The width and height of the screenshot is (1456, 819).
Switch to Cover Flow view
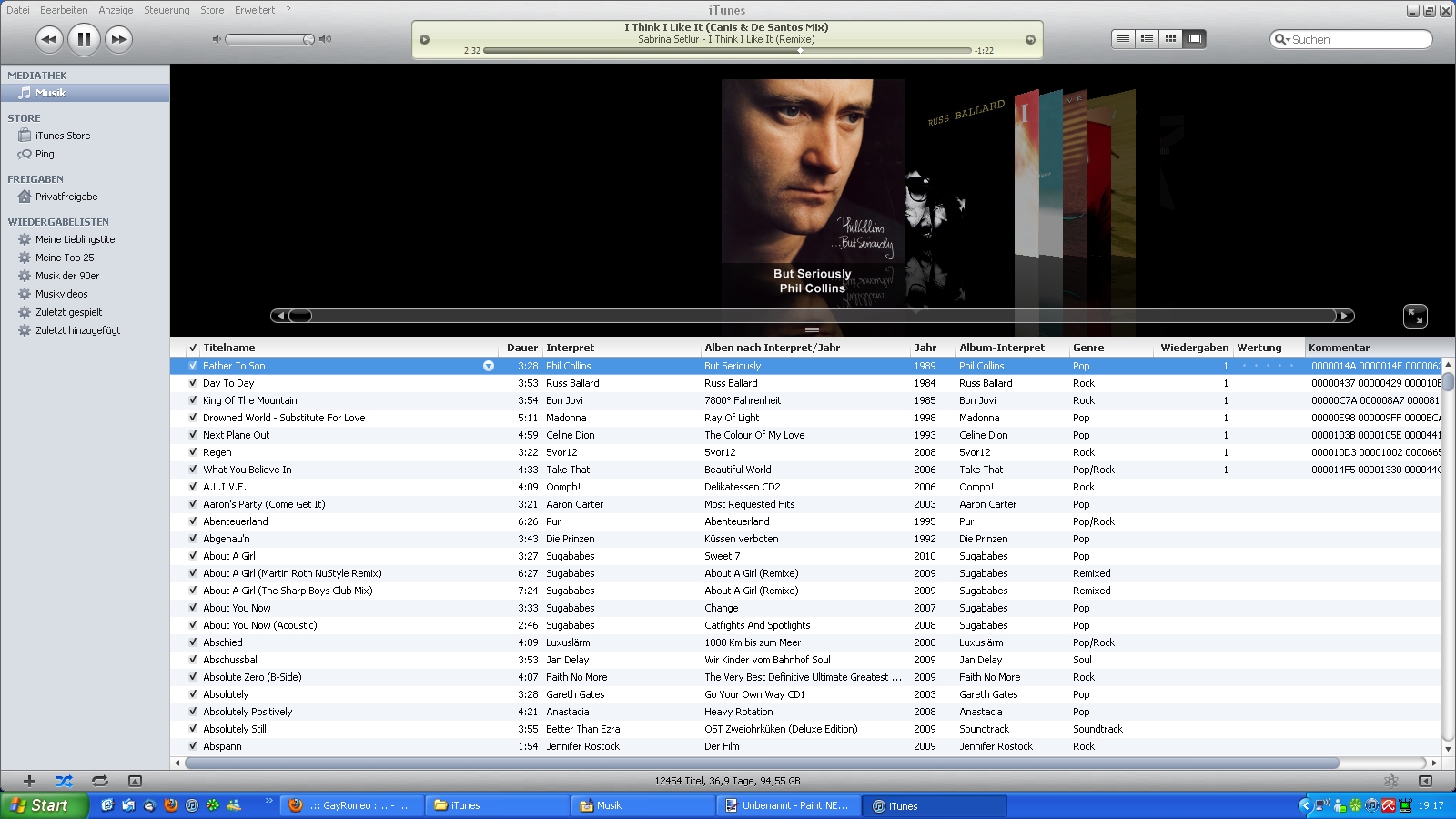pos(1195,39)
